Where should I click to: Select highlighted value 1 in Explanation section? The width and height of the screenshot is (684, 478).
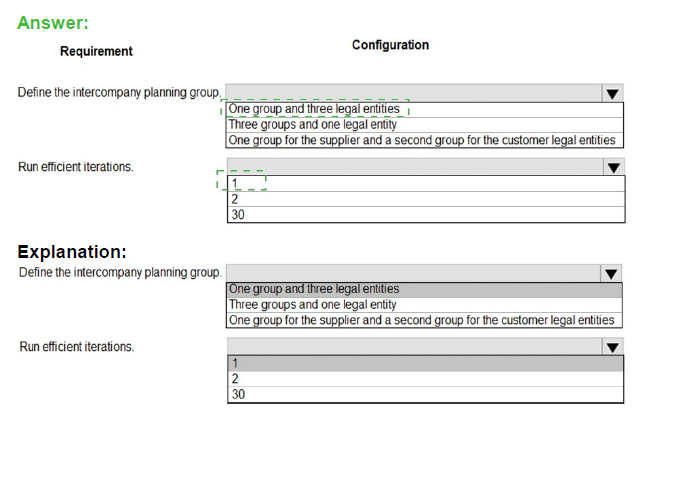pyautogui.click(x=235, y=363)
